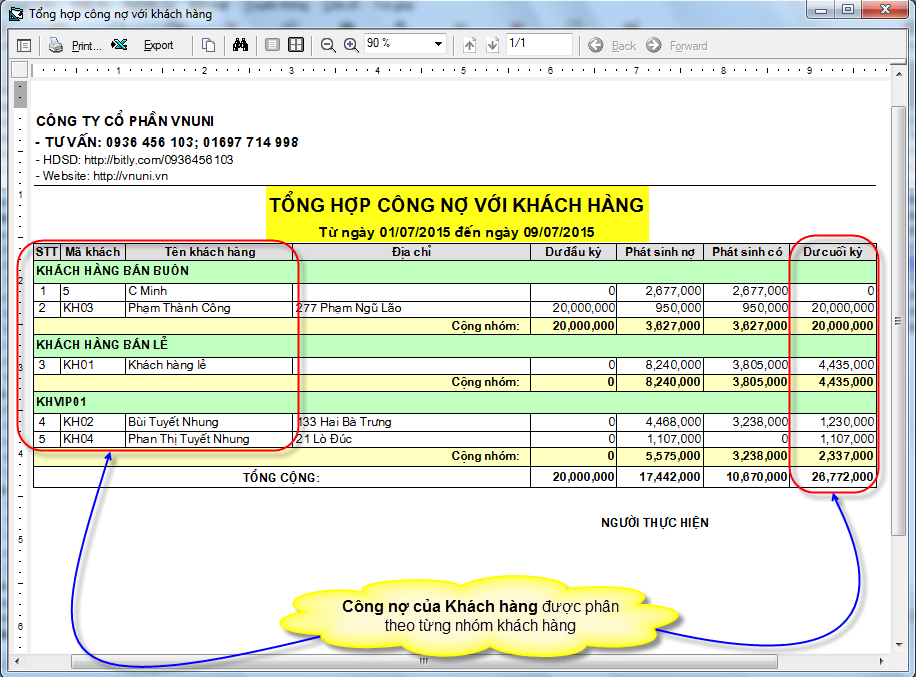
Task: Click the zoom out magnifier
Action: tap(328, 45)
